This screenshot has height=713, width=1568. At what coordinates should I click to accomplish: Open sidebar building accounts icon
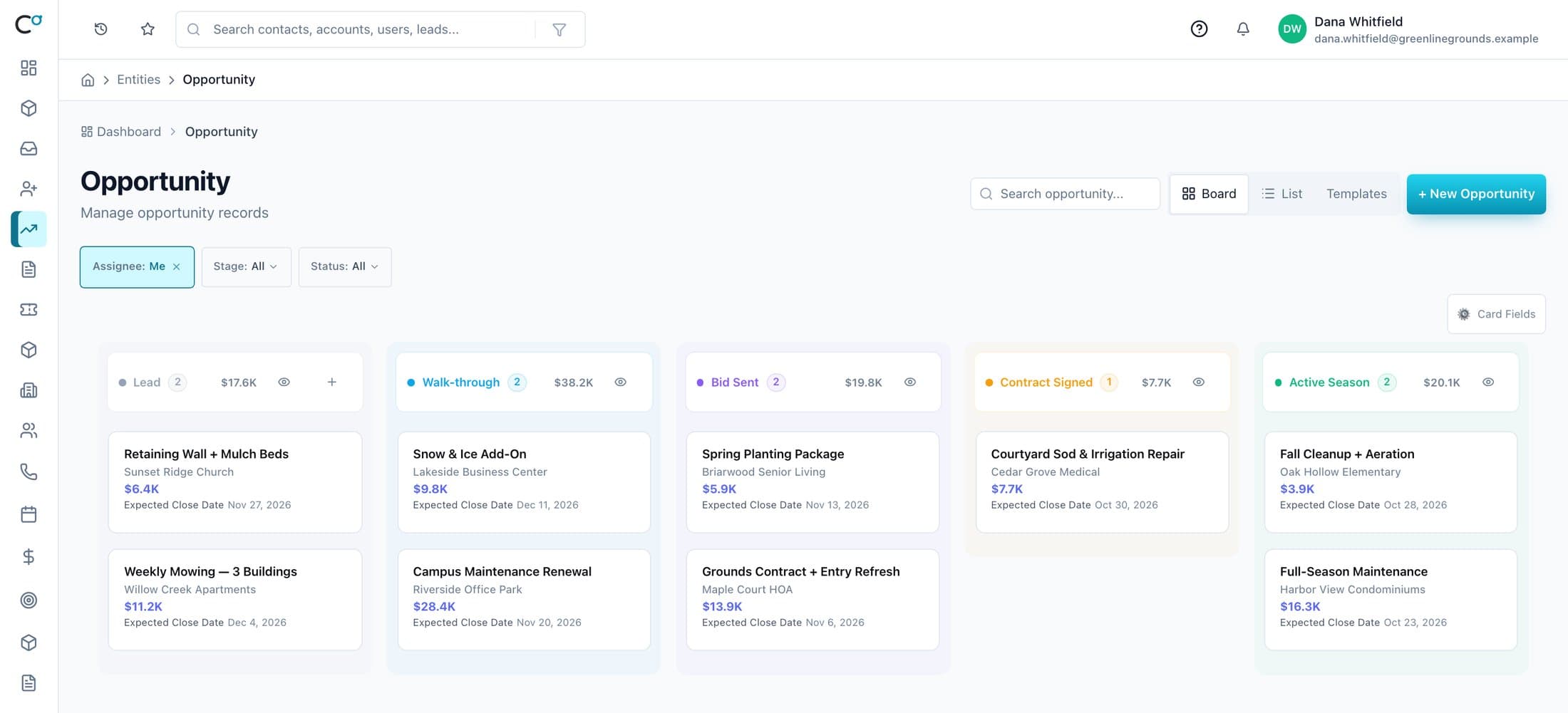(29, 390)
